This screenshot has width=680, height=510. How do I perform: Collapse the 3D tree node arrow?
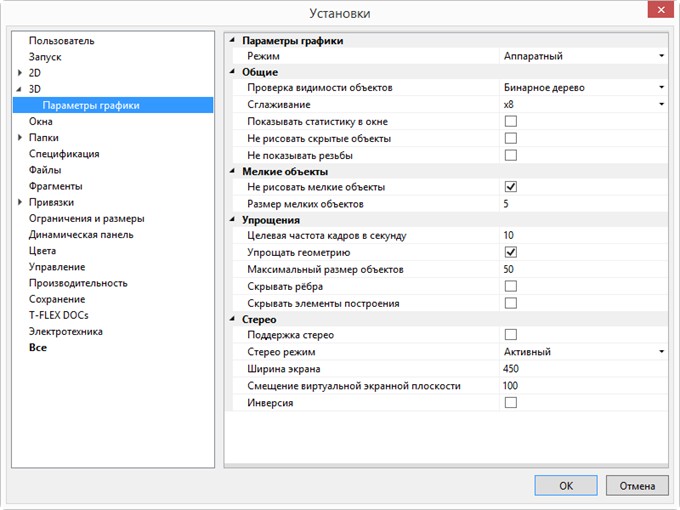pyautogui.click(x=20, y=89)
